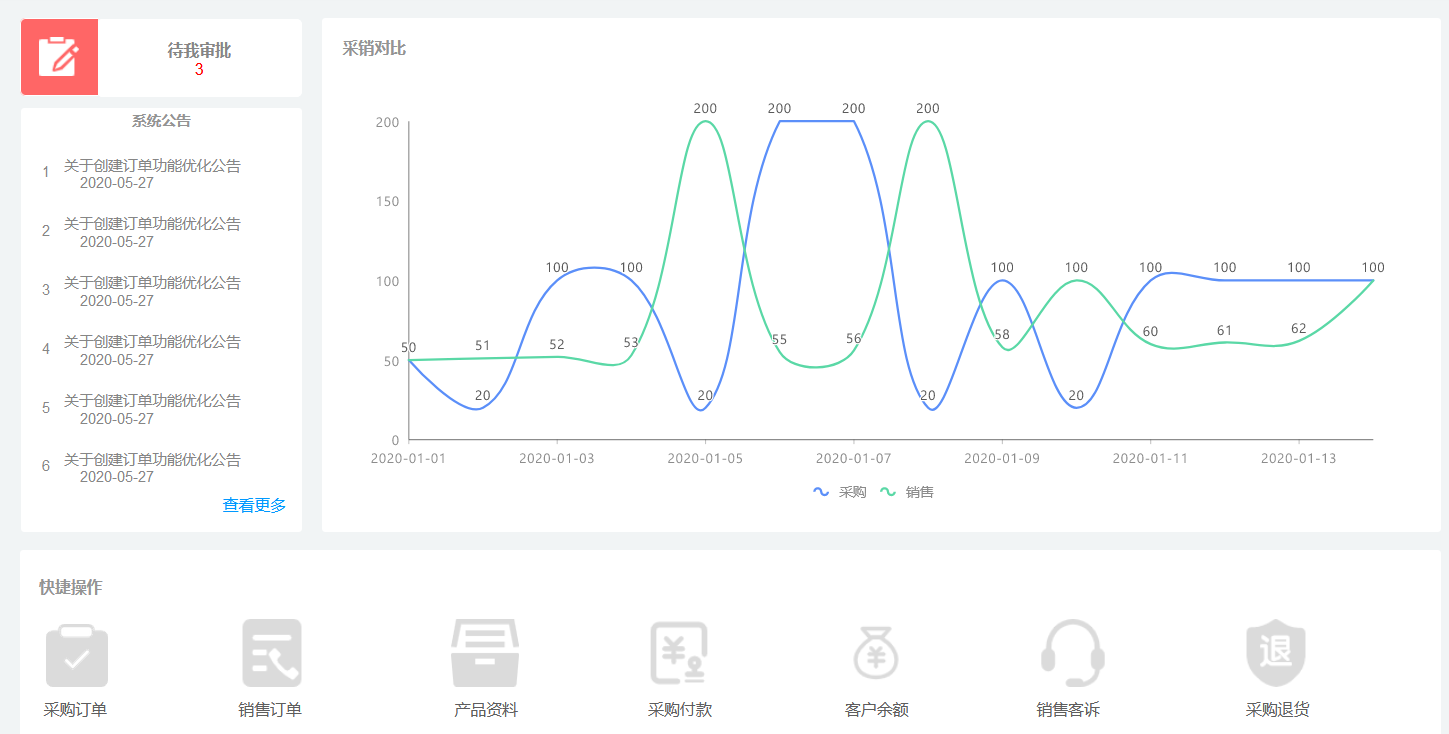This screenshot has height=734, width=1449.
Task: Open the 采购订单 shortcut icon
Action: pyautogui.click(x=77, y=655)
